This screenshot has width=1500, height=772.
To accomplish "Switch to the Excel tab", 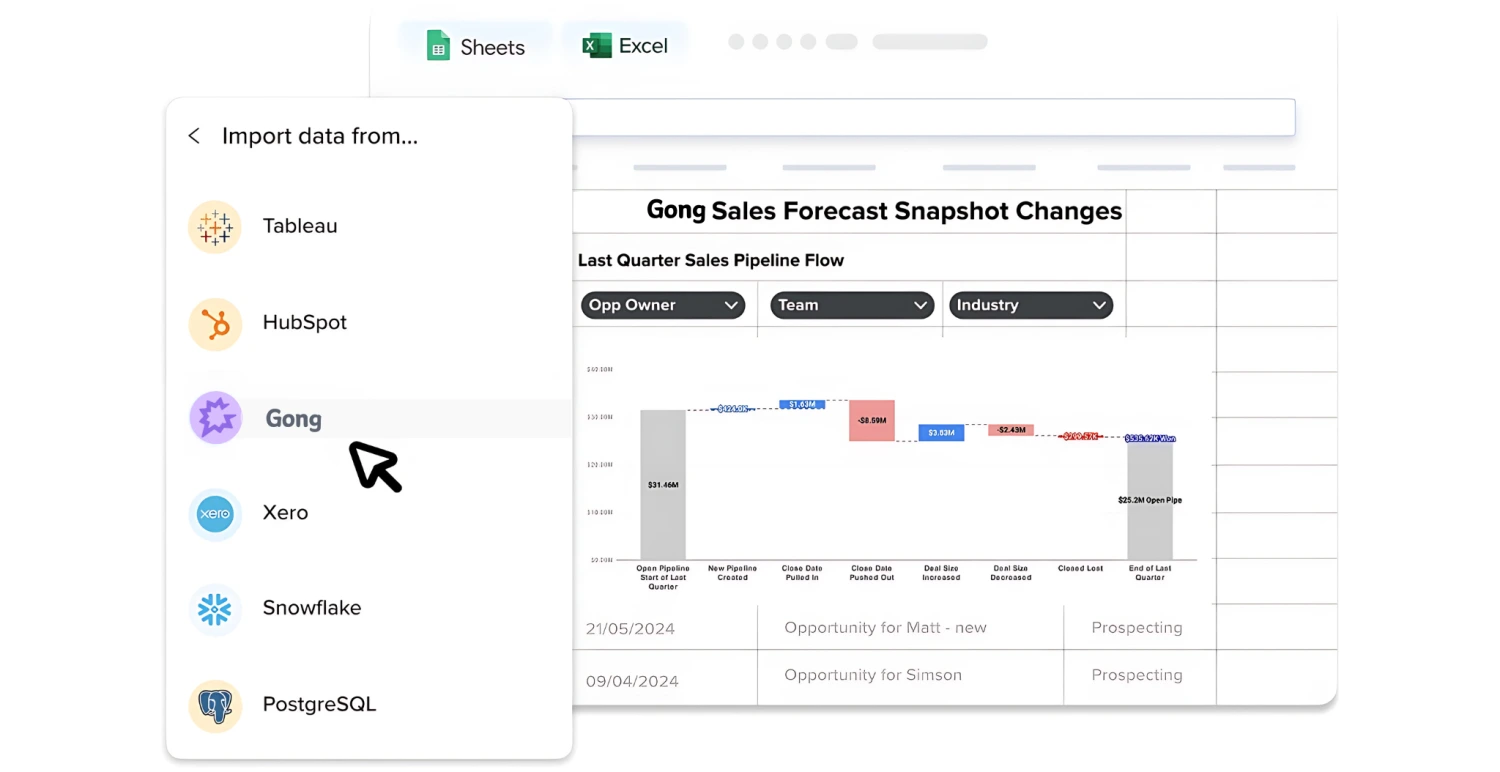I will coord(626,46).
